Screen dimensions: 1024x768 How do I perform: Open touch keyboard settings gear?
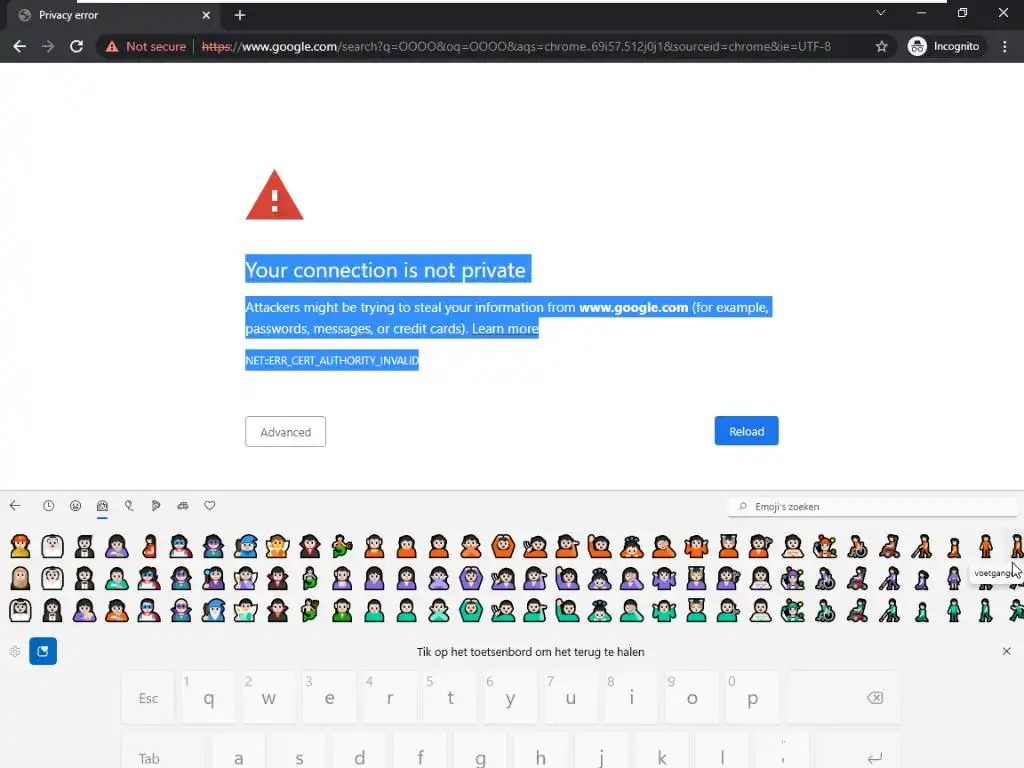coord(15,651)
